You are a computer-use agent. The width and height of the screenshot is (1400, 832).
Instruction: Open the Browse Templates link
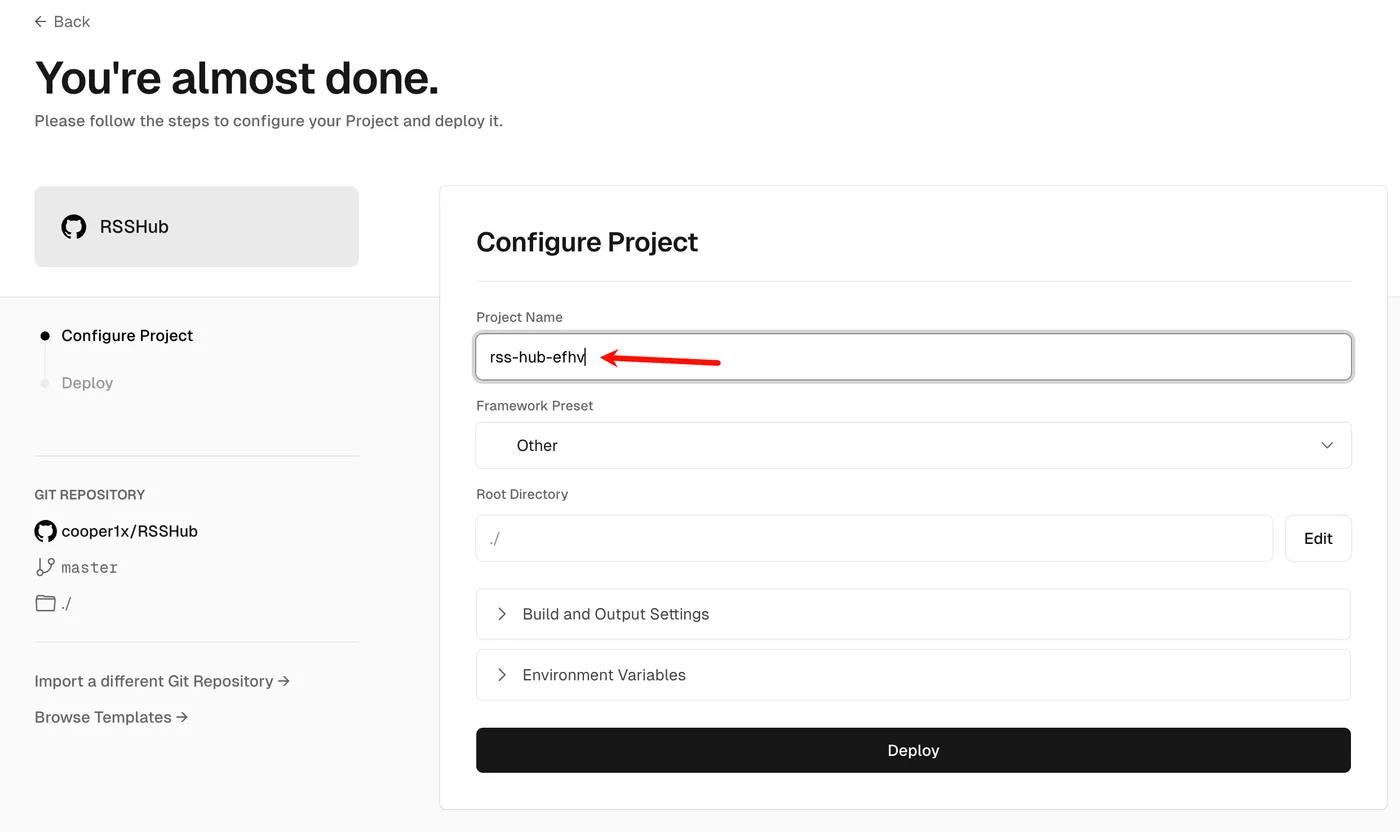tap(111, 717)
